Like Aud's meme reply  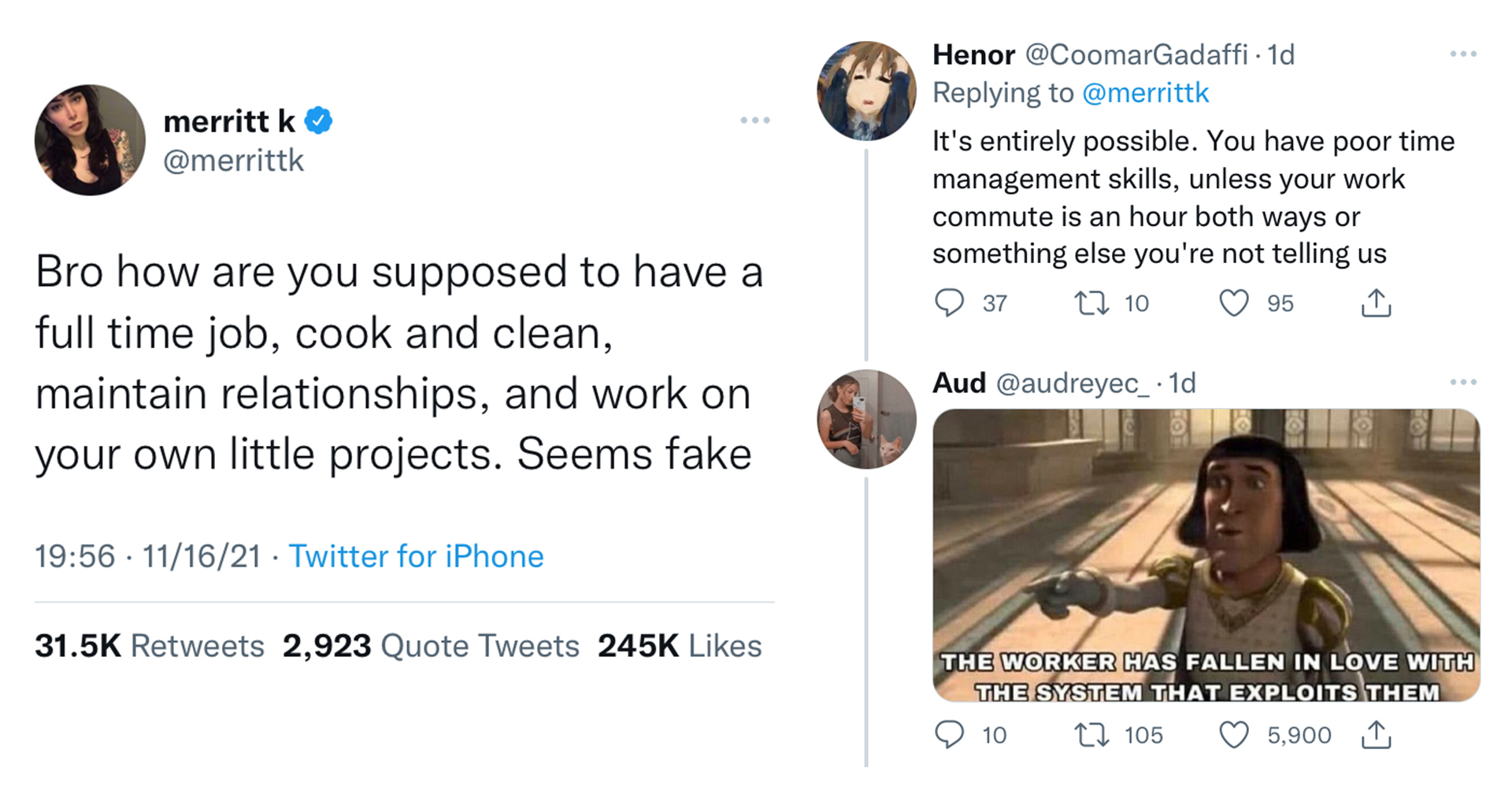(1233, 735)
